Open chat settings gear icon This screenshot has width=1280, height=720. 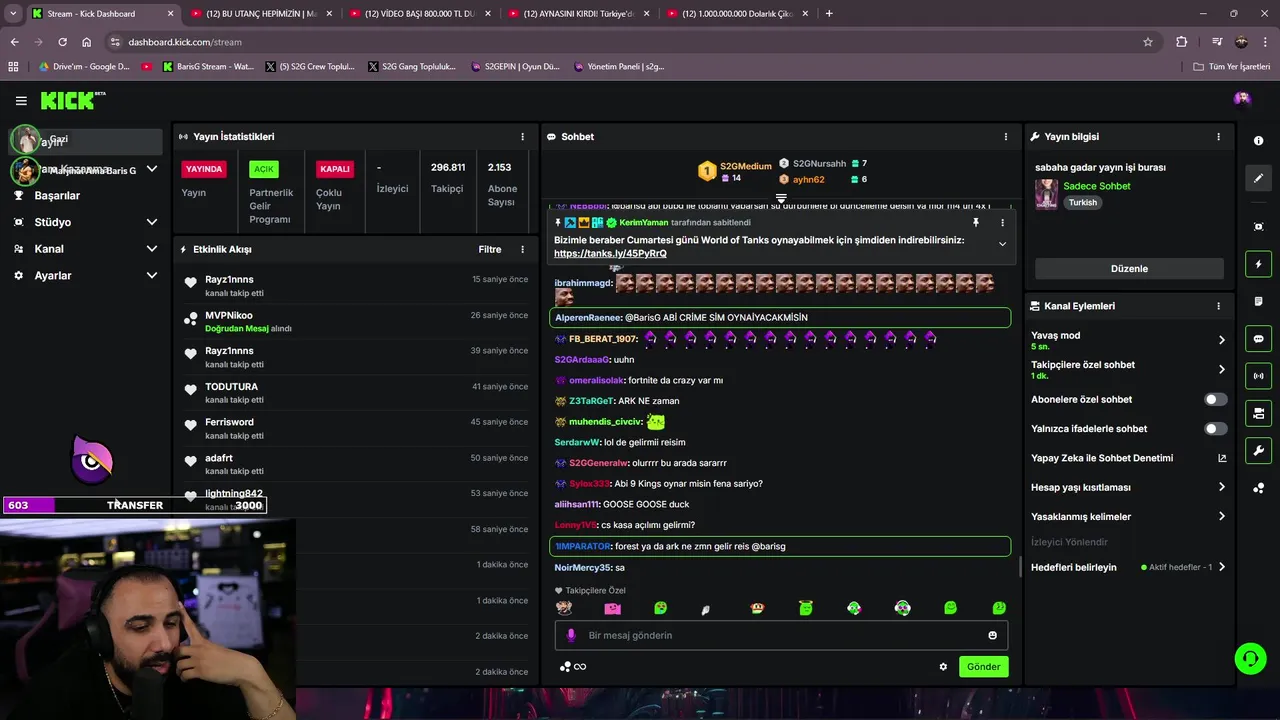[943, 667]
